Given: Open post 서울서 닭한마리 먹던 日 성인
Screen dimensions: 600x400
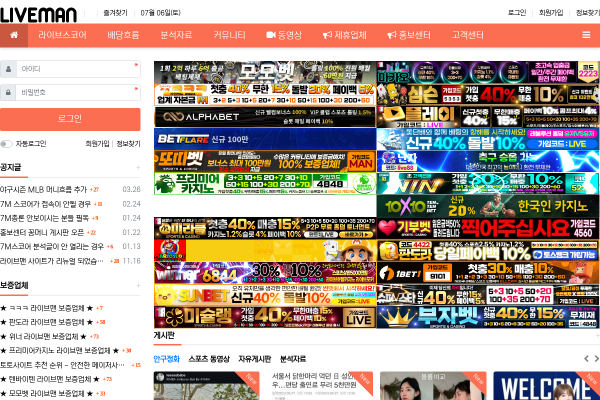Looking at the screenshot, I should coord(314,380).
